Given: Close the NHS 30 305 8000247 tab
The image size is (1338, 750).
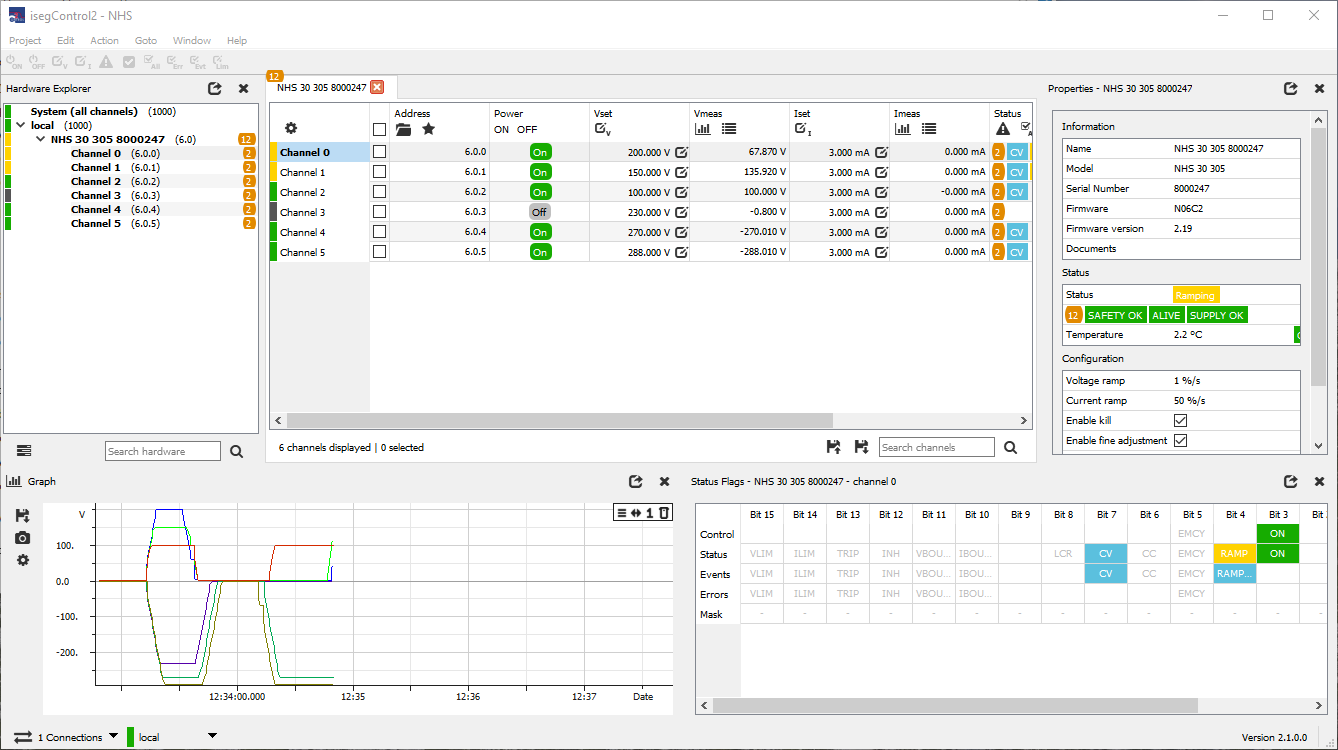Looking at the screenshot, I should 377,87.
